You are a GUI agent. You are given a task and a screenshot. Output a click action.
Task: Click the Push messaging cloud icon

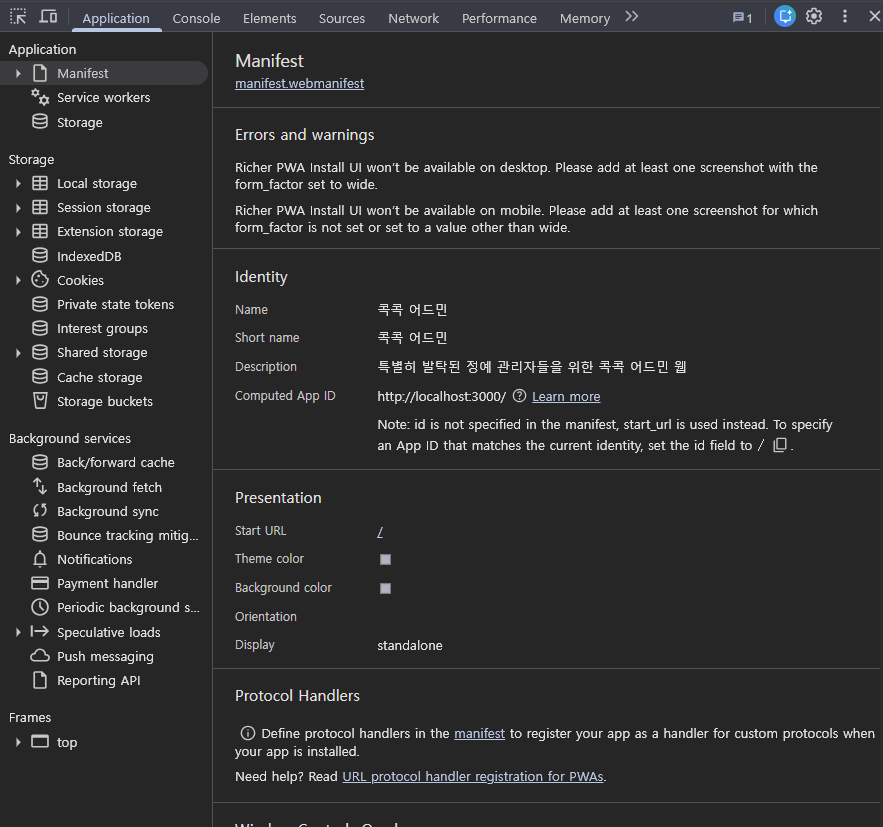click(x=40, y=656)
